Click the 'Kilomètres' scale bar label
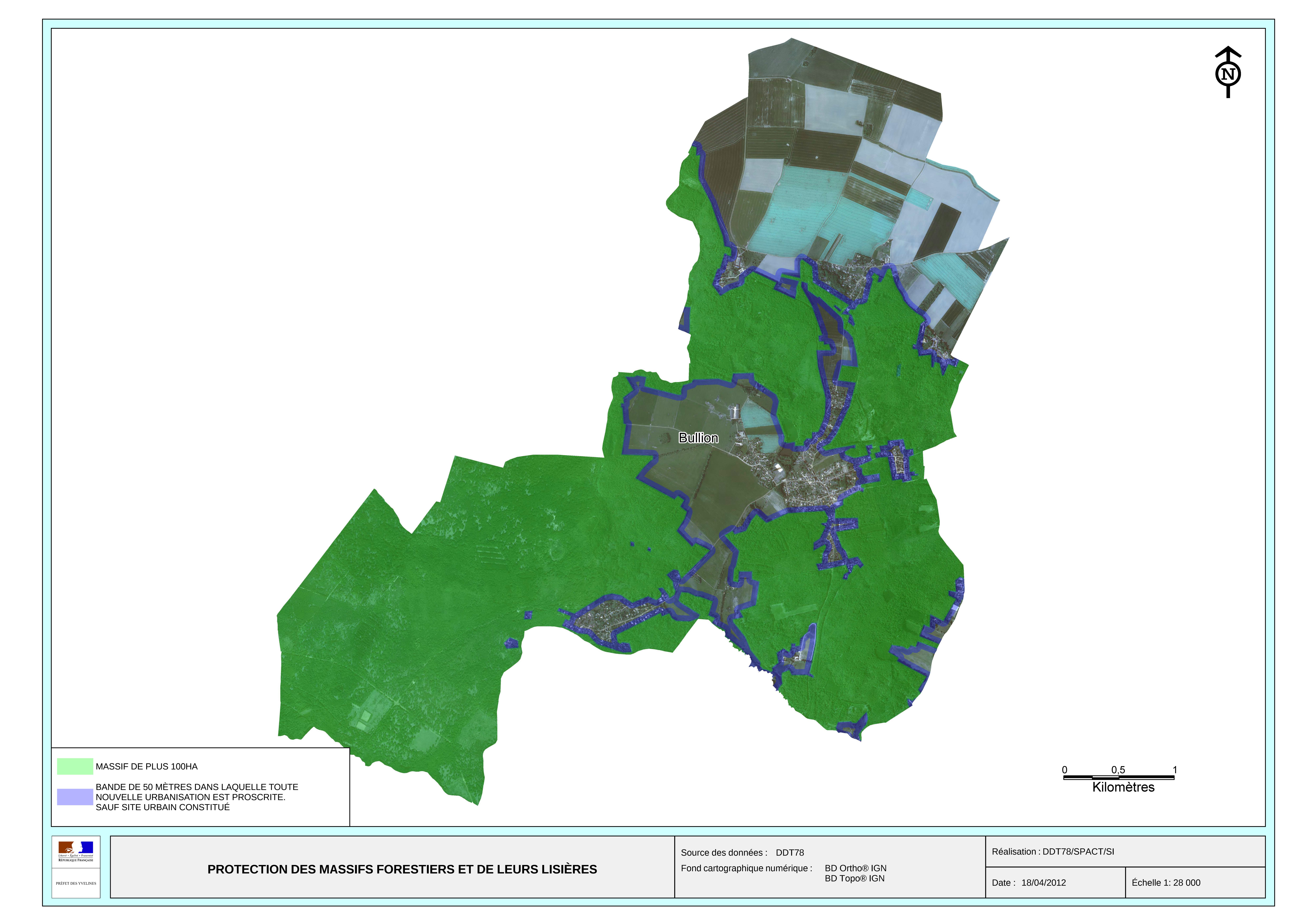 point(1123,787)
